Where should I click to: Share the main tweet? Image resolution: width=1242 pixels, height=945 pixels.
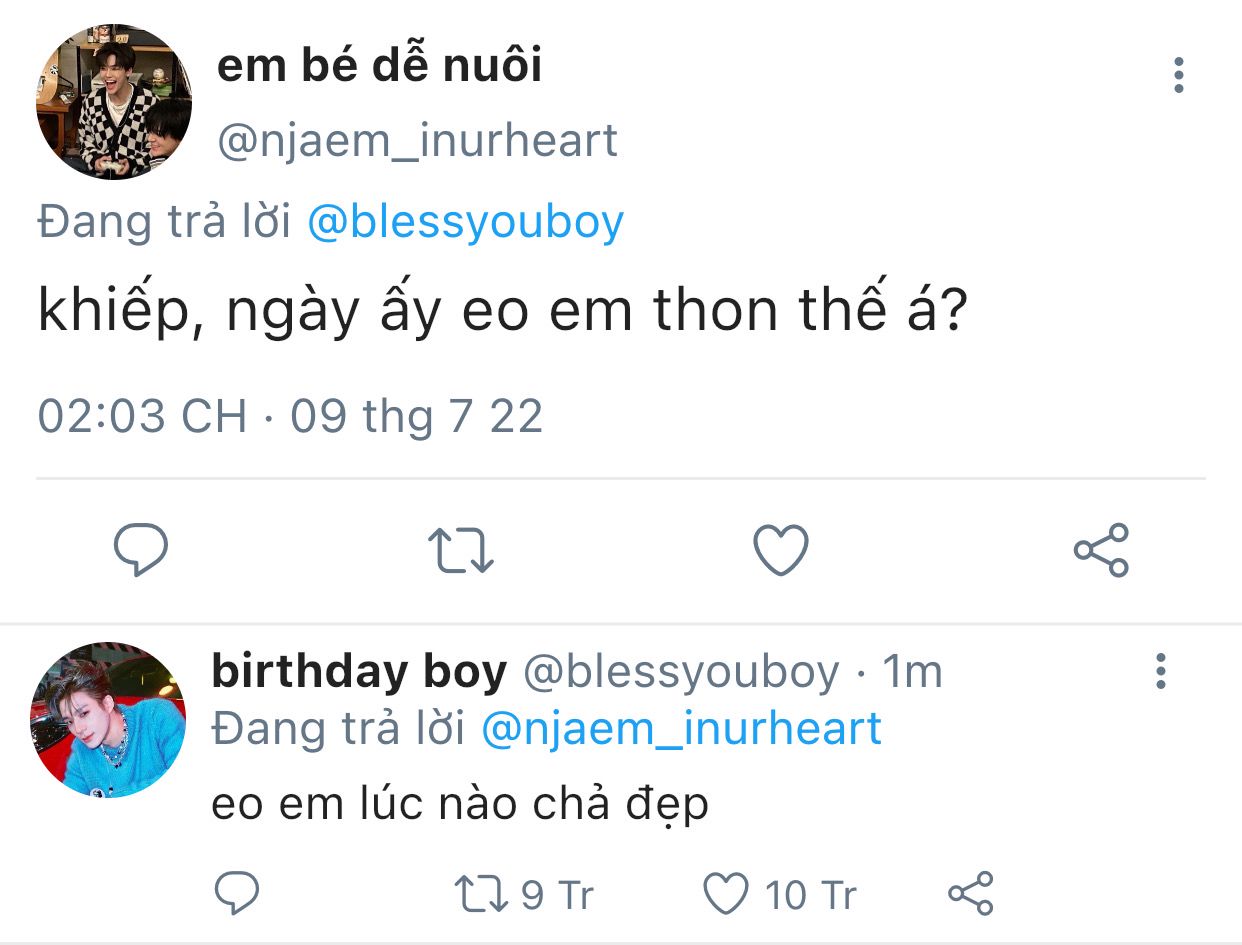(1101, 550)
